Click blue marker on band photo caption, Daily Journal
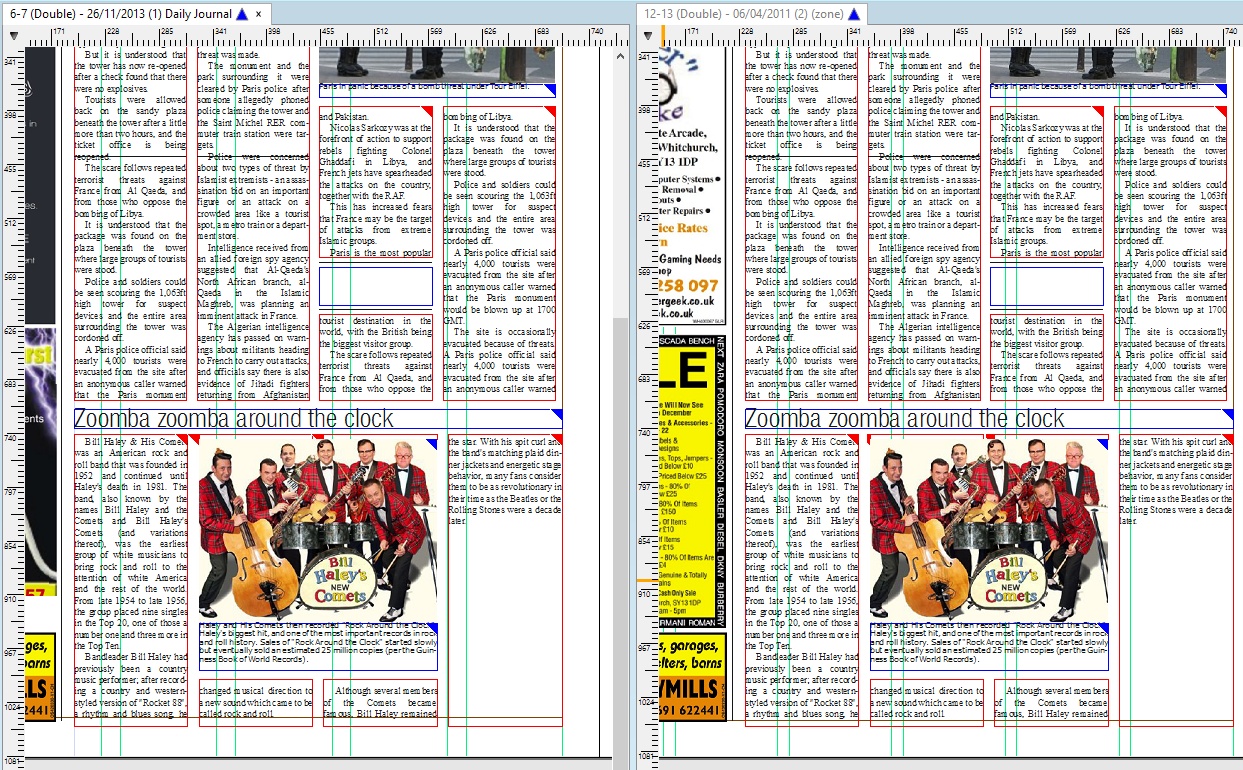This screenshot has height=770, width=1243. [433, 628]
